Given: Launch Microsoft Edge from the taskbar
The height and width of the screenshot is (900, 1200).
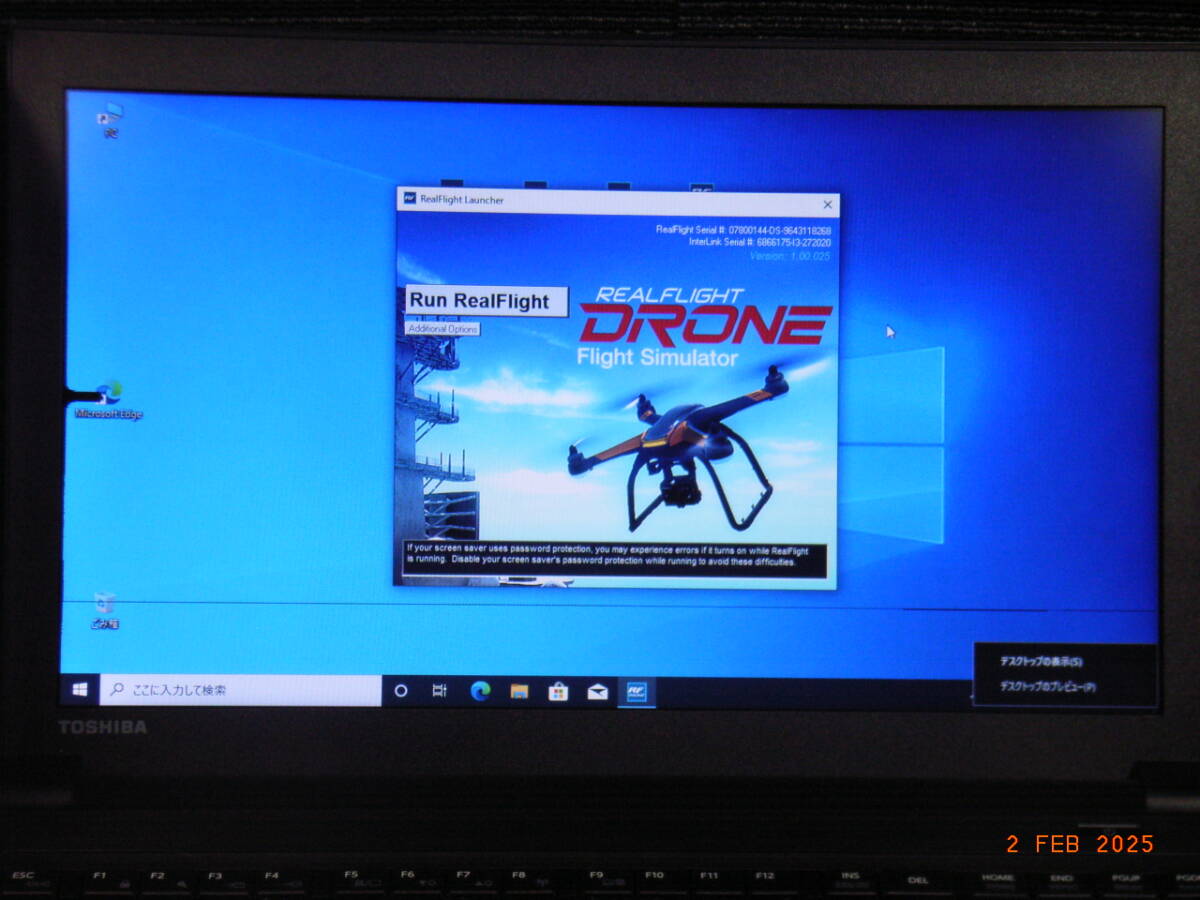Looking at the screenshot, I should (480, 690).
